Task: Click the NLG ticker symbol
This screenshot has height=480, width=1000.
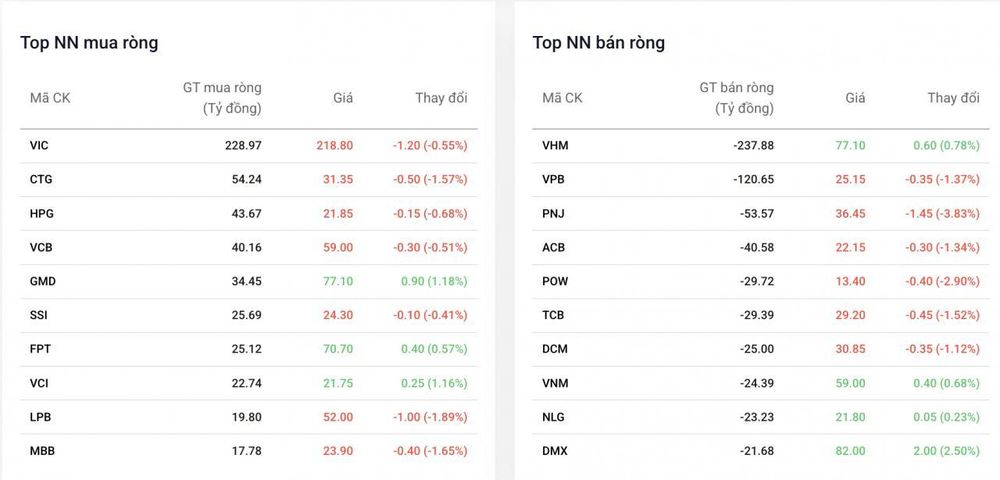Action: [554, 417]
